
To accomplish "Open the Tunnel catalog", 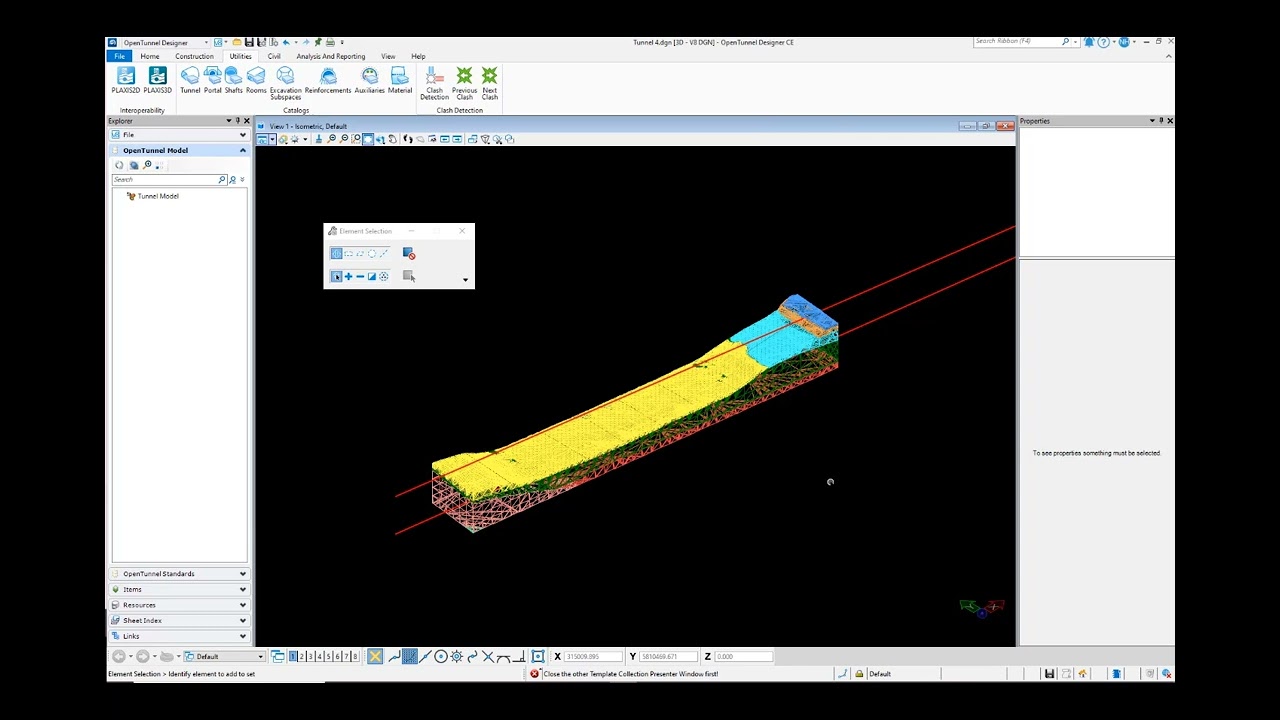I will pyautogui.click(x=190, y=82).
